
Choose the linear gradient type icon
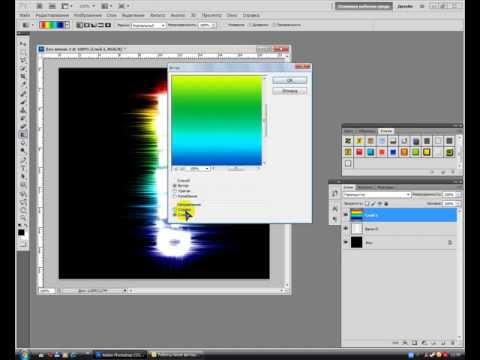tap(80, 25)
